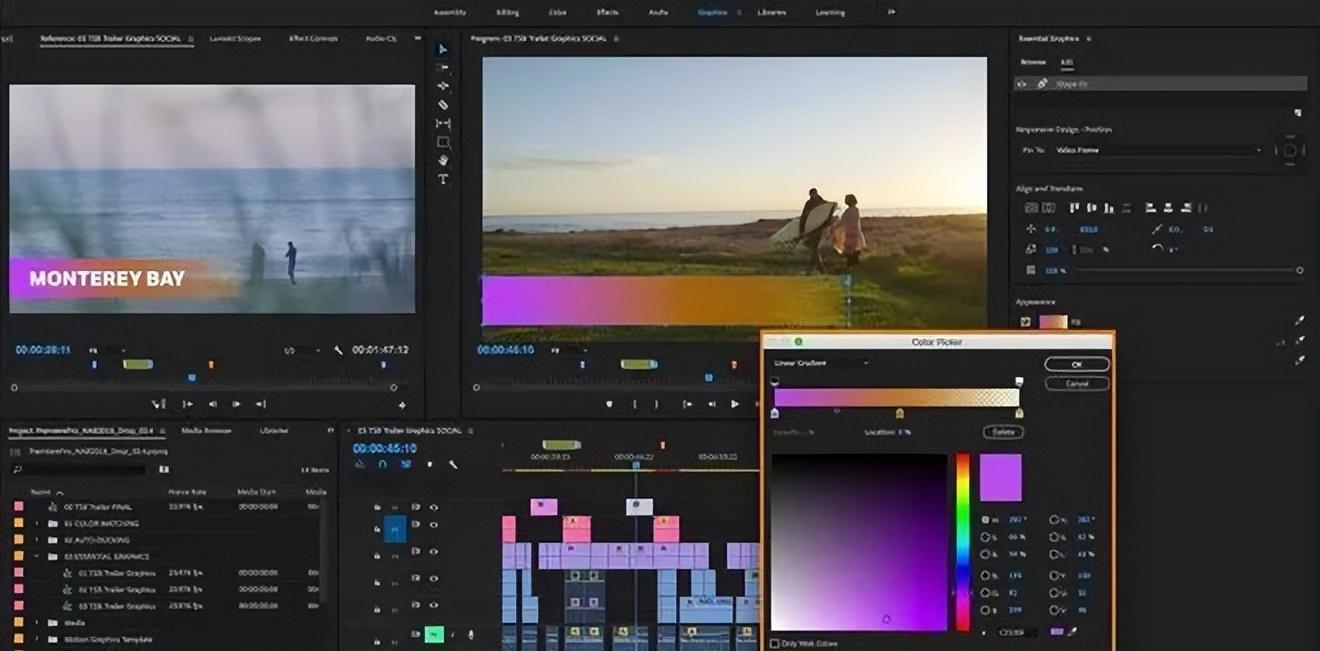Click the Ripple Edit tool
This screenshot has height=651, width=1320.
click(443, 86)
